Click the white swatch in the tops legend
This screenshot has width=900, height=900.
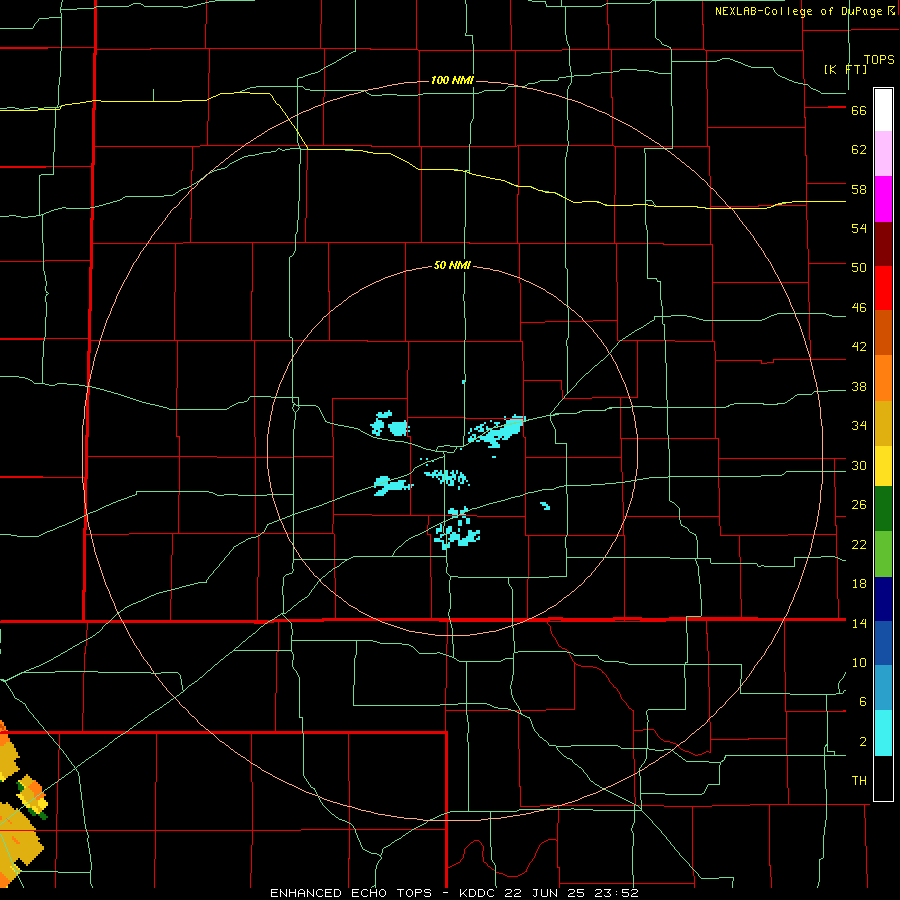[x=883, y=110]
